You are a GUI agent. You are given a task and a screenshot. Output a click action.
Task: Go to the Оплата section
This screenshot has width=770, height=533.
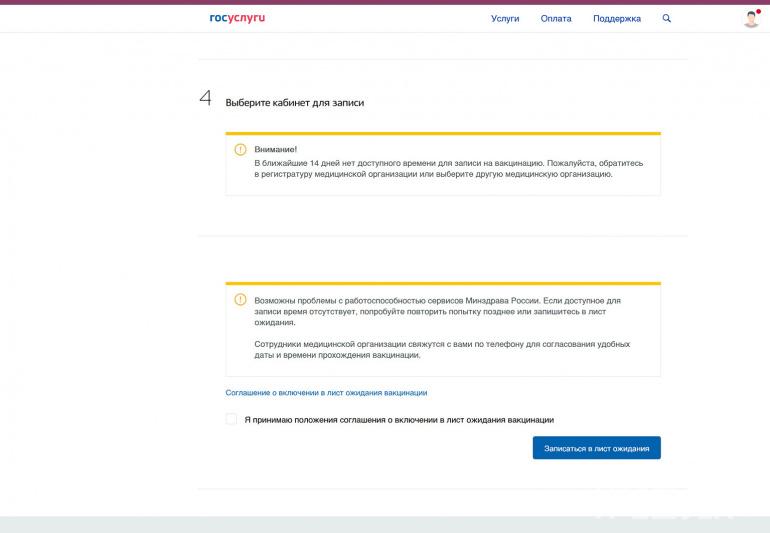tap(556, 19)
